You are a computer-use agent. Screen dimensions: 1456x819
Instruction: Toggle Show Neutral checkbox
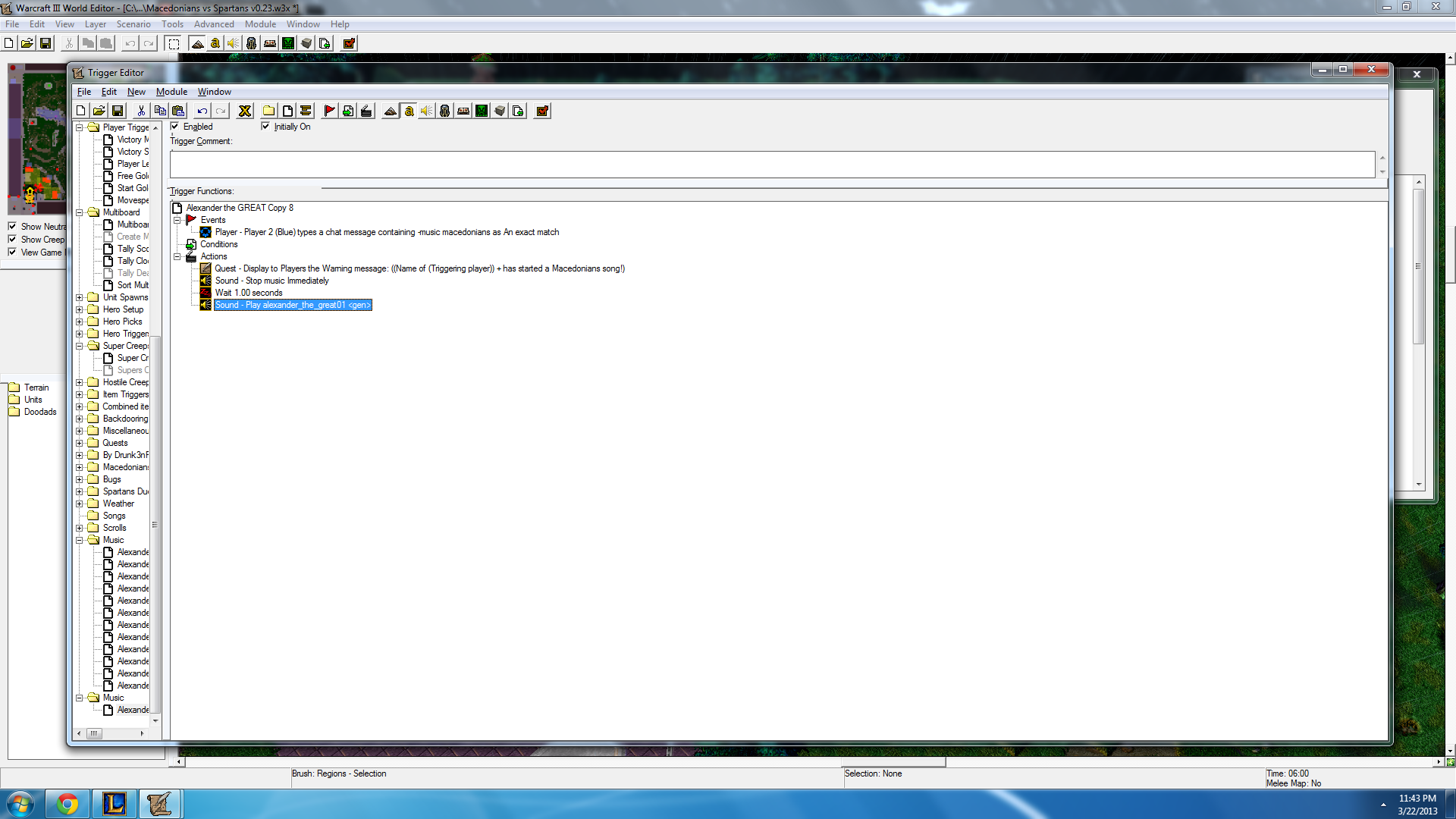pos(12,226)
